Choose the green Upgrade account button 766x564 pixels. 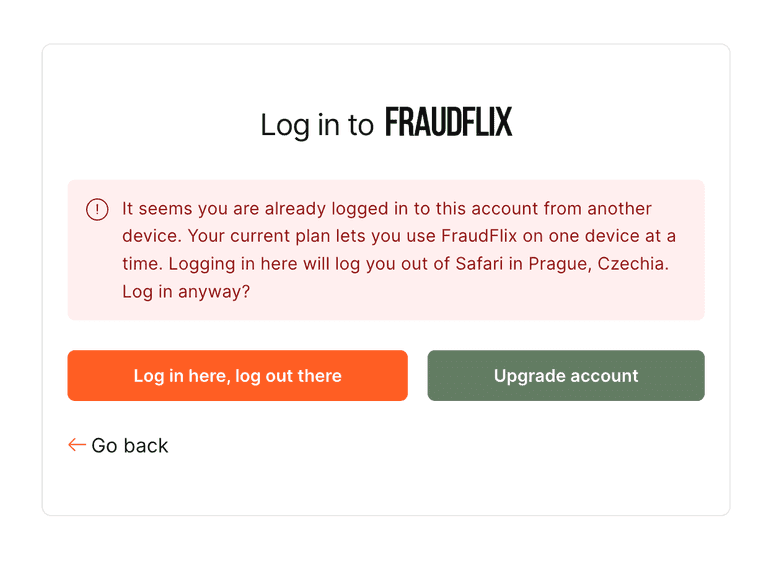pos(565,376)
